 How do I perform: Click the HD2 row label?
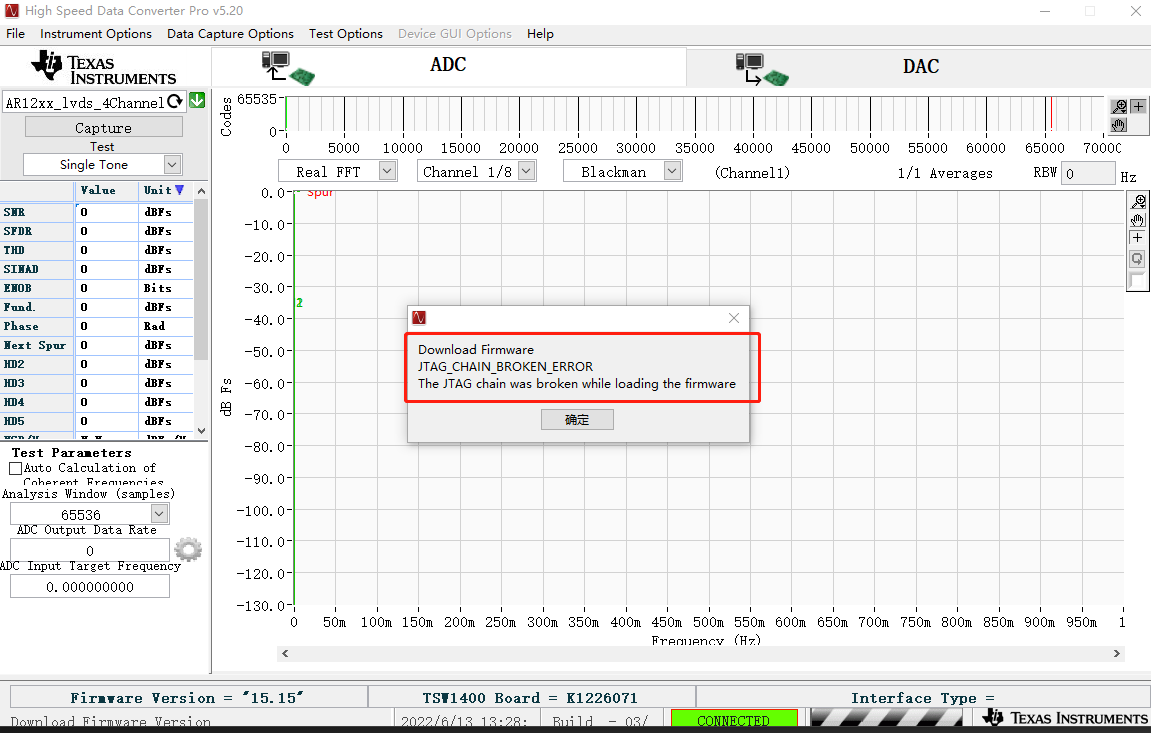[x=37, y=364]
